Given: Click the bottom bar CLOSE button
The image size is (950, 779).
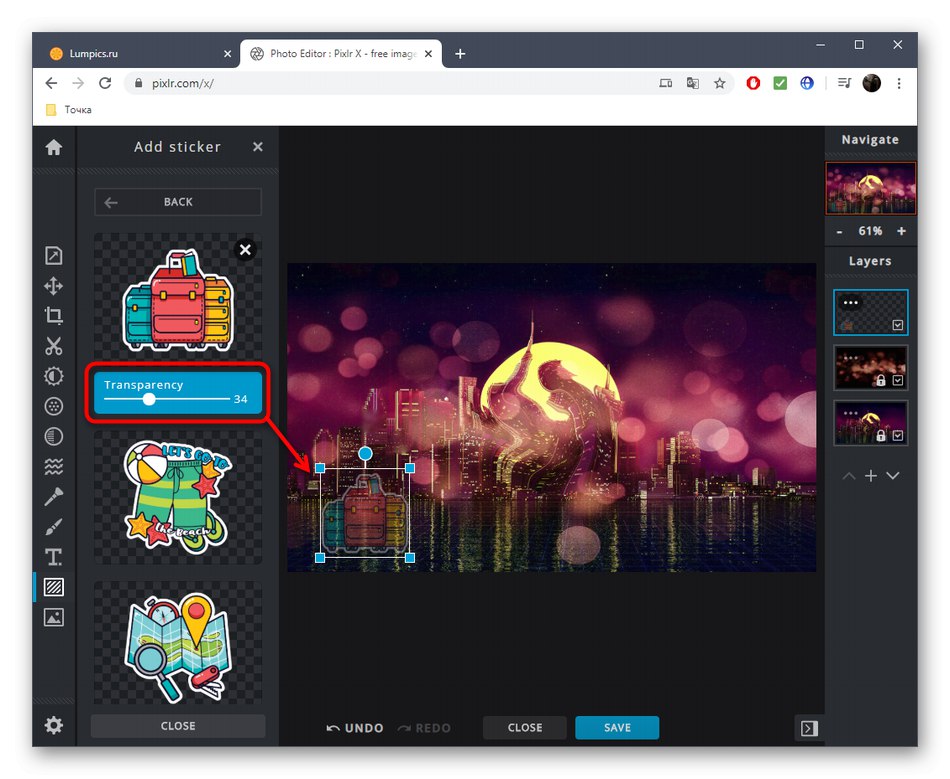Looking at the screenshot, I should click(525, 728).
